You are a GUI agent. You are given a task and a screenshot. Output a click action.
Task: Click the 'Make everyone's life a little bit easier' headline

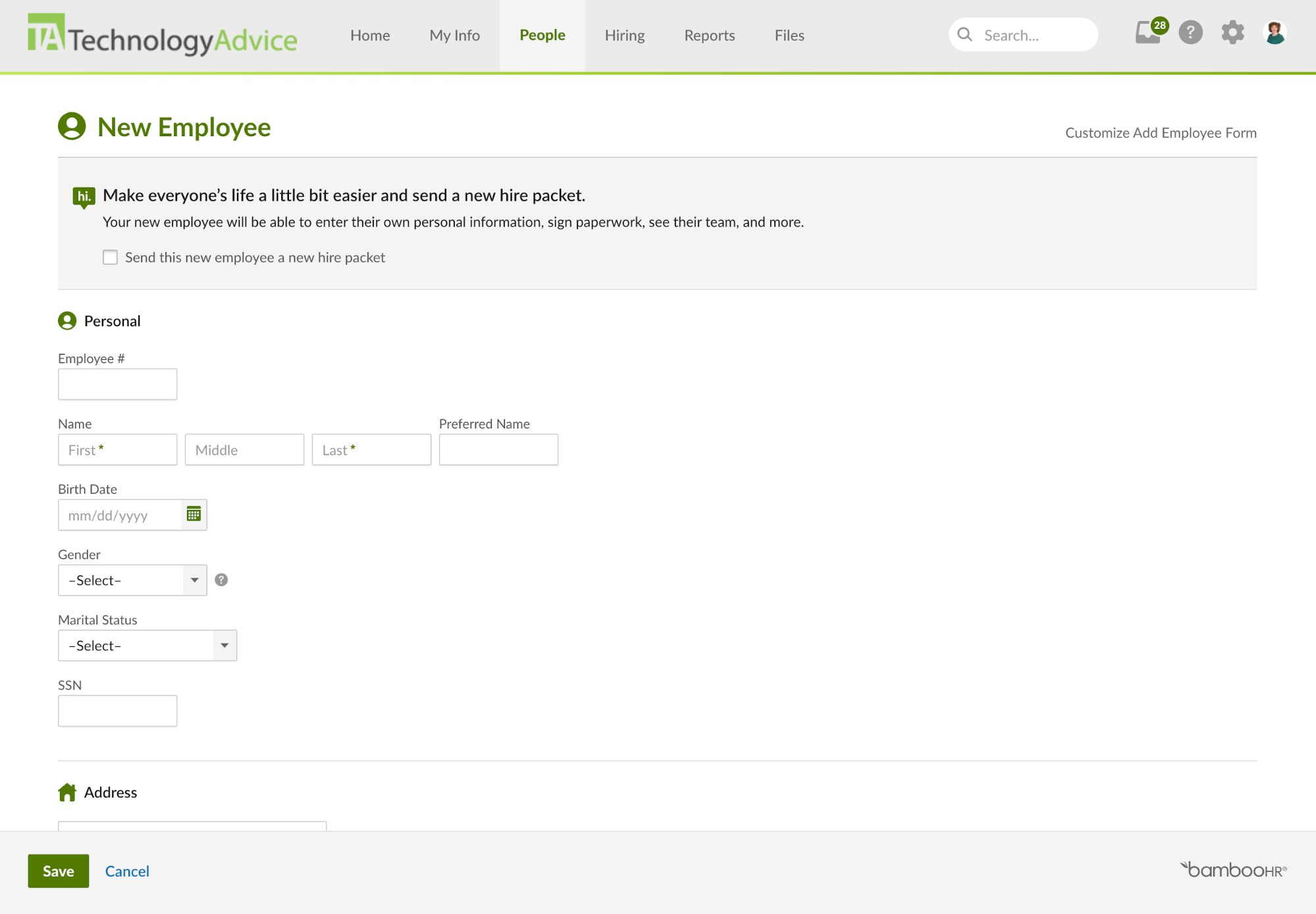pos(344,195)
